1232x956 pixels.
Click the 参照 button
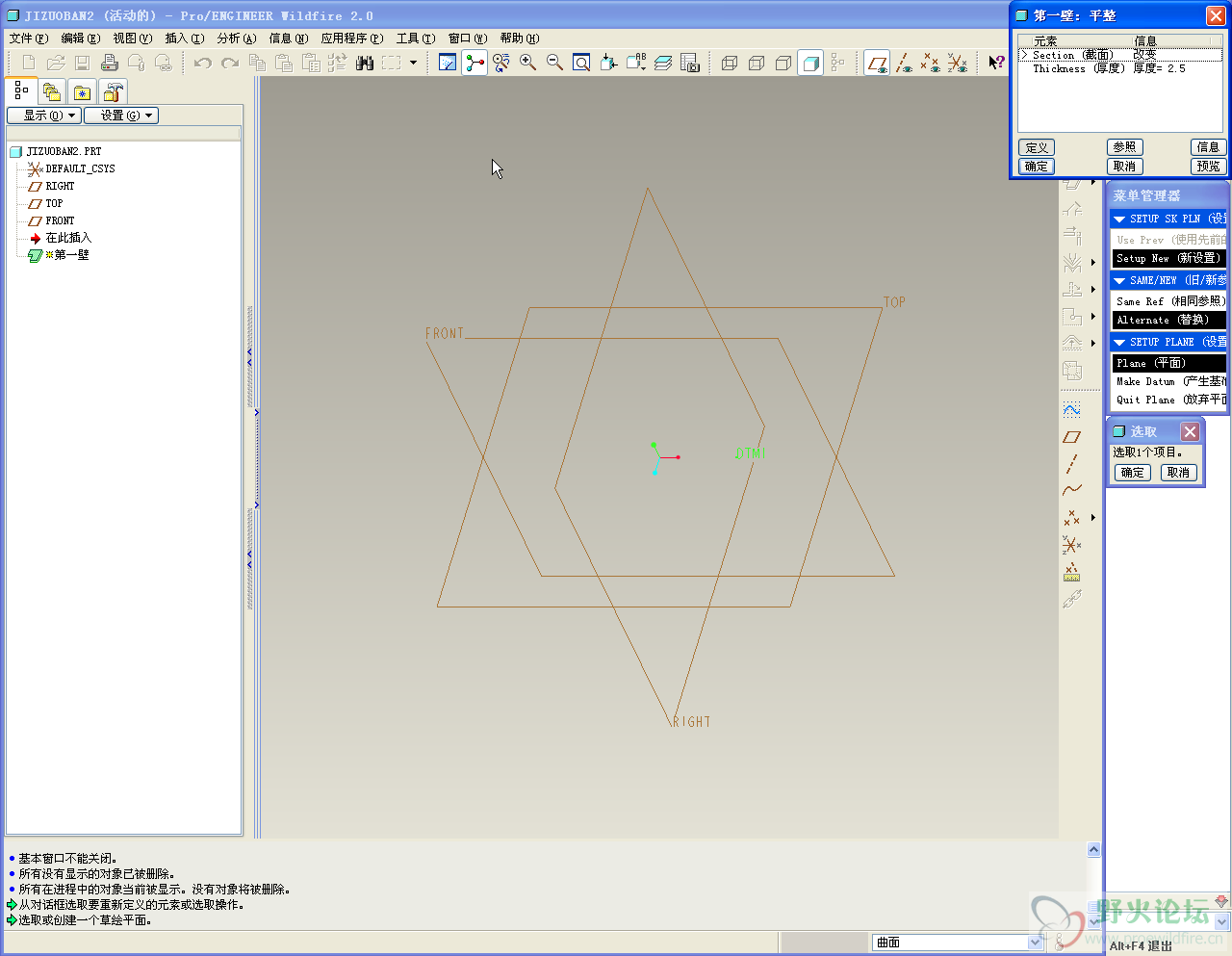(x=1124, y=147)
